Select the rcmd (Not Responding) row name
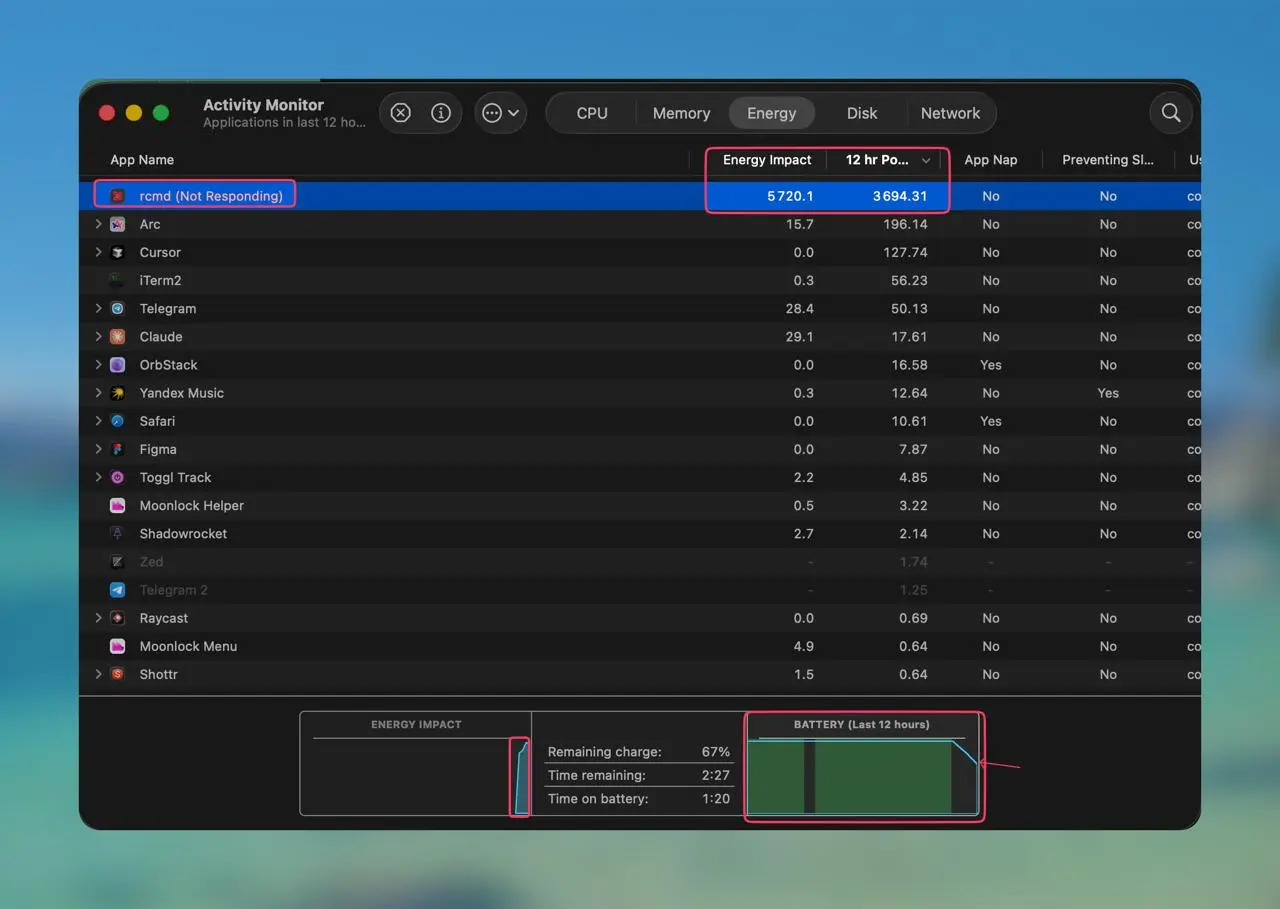Viewport: 1280px width, 909px height. coord(211,196)
